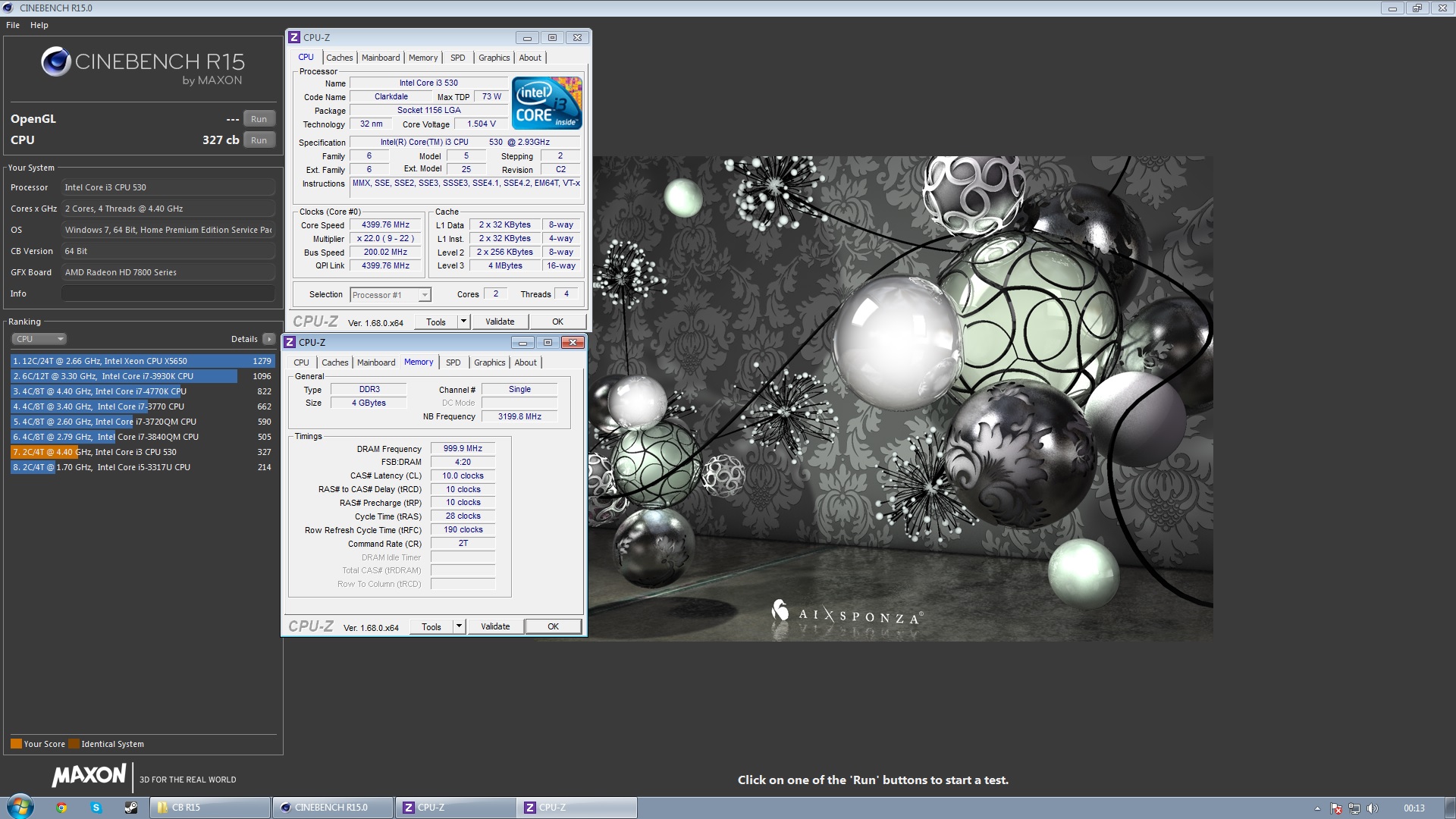Screen dimensions: 1456x819
Task: Open Chrome from the taskbar
Action: (61, 808)
